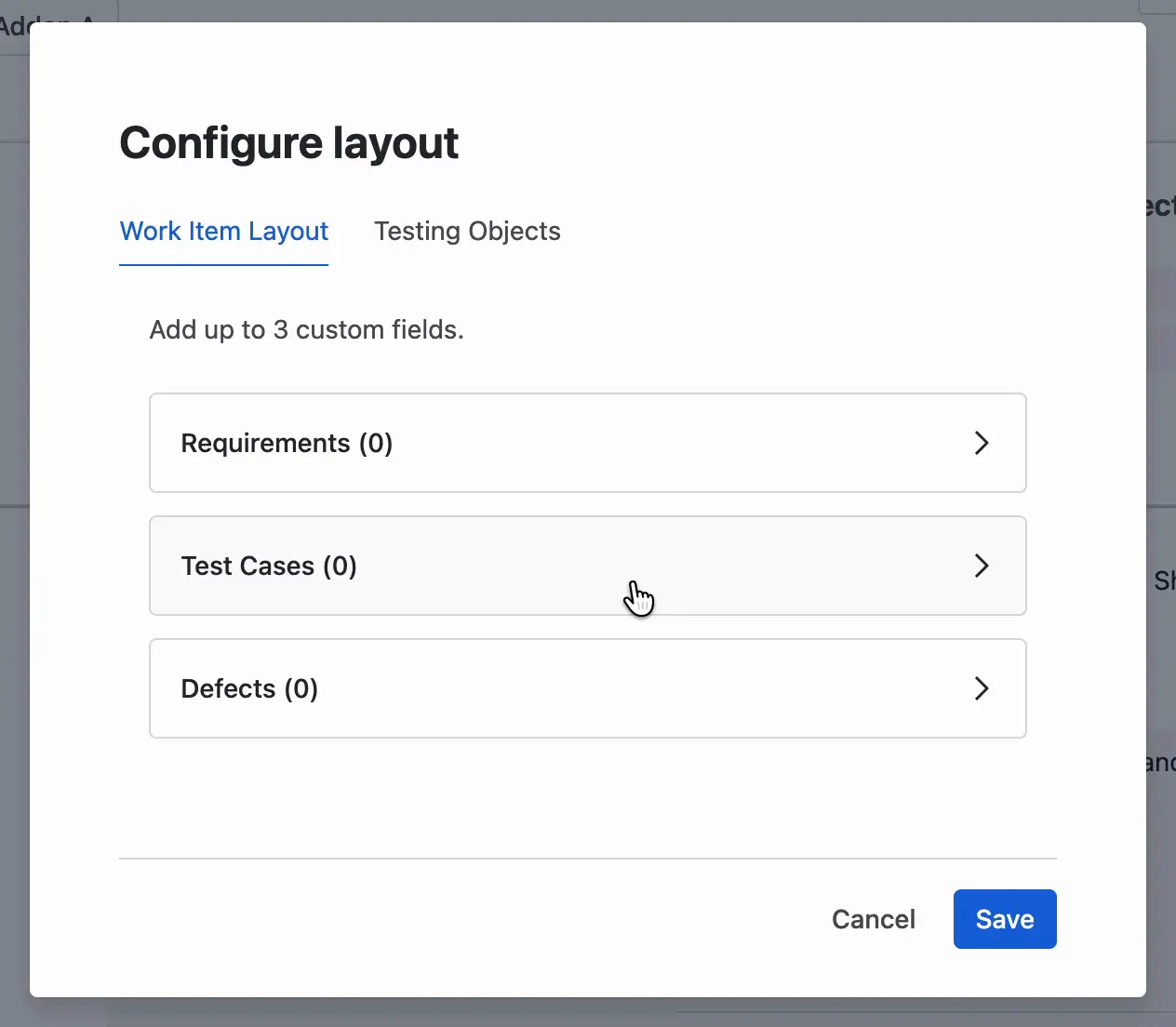
Task: Click the chevron arrow beside Defects
Action: (x=981, y=688)
